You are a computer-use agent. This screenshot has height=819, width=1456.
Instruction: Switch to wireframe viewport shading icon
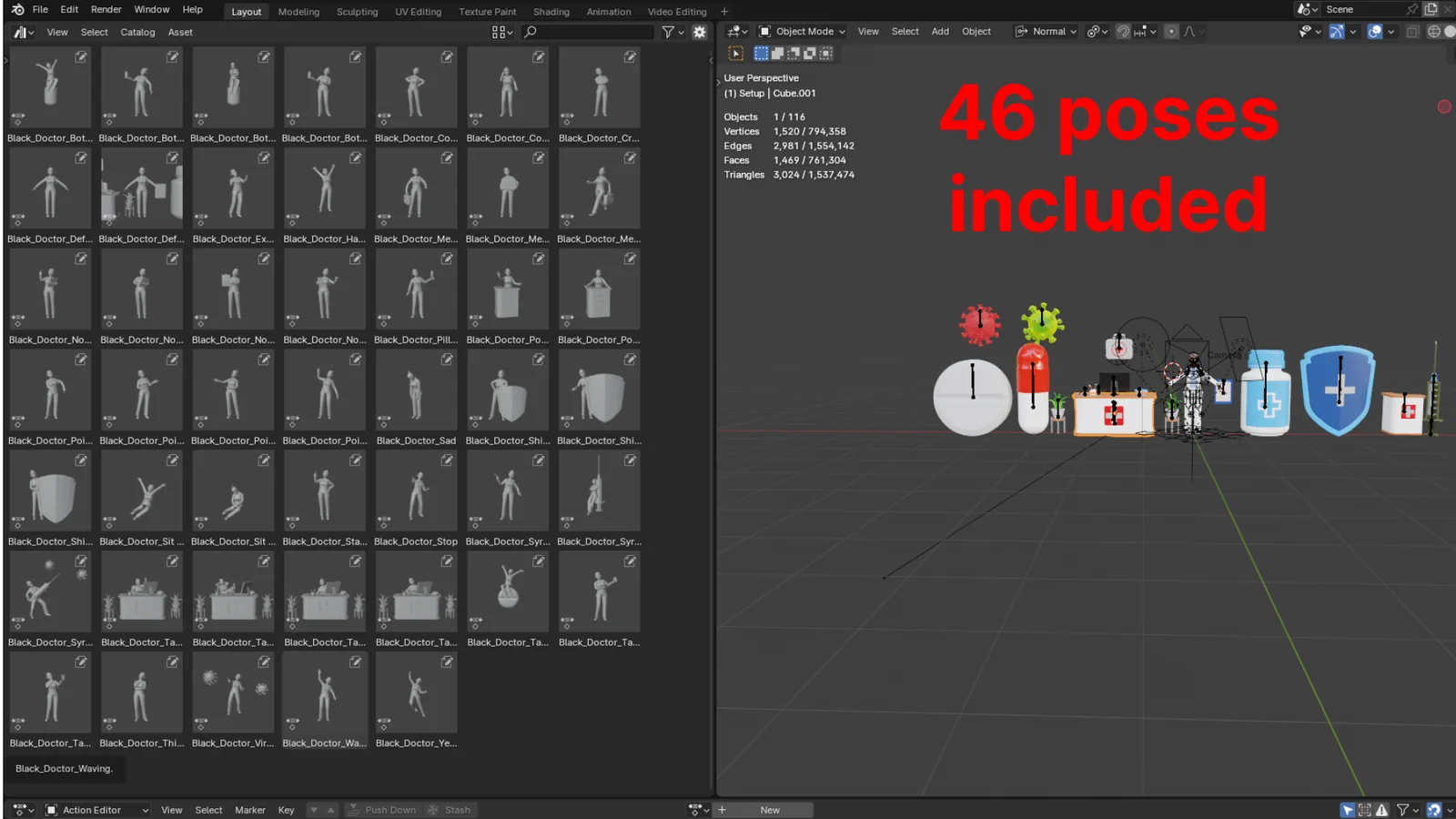(x=1433, y=31)
